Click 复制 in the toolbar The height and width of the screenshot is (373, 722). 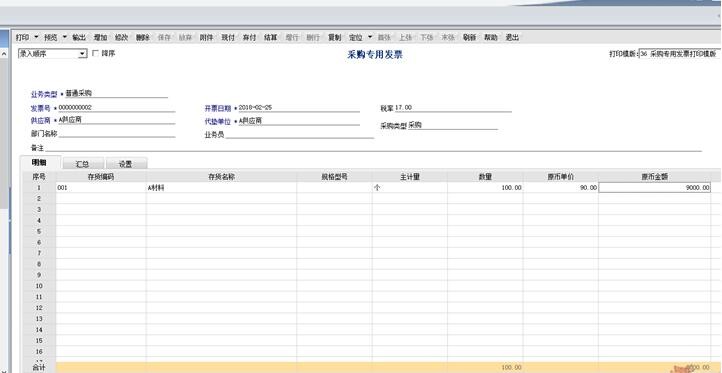[334, 37]
